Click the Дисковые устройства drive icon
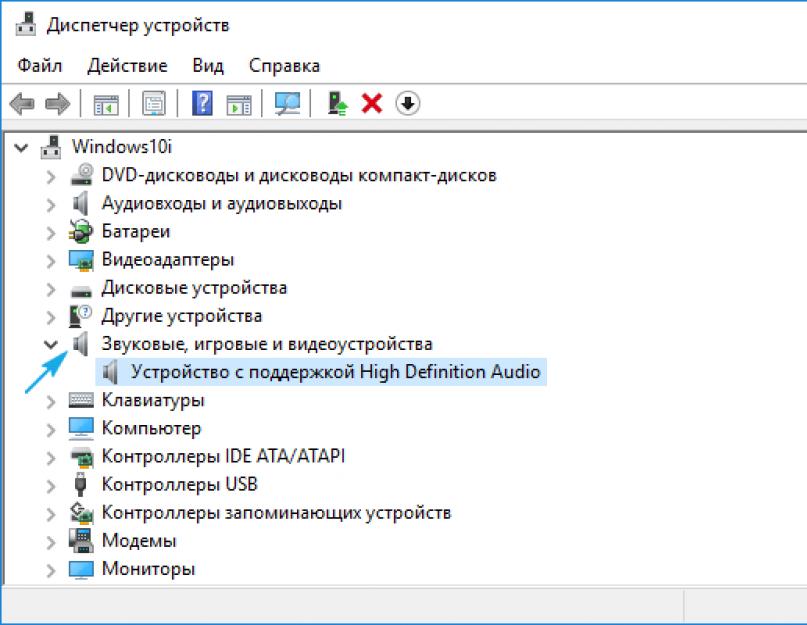 (x=81, y=291)
